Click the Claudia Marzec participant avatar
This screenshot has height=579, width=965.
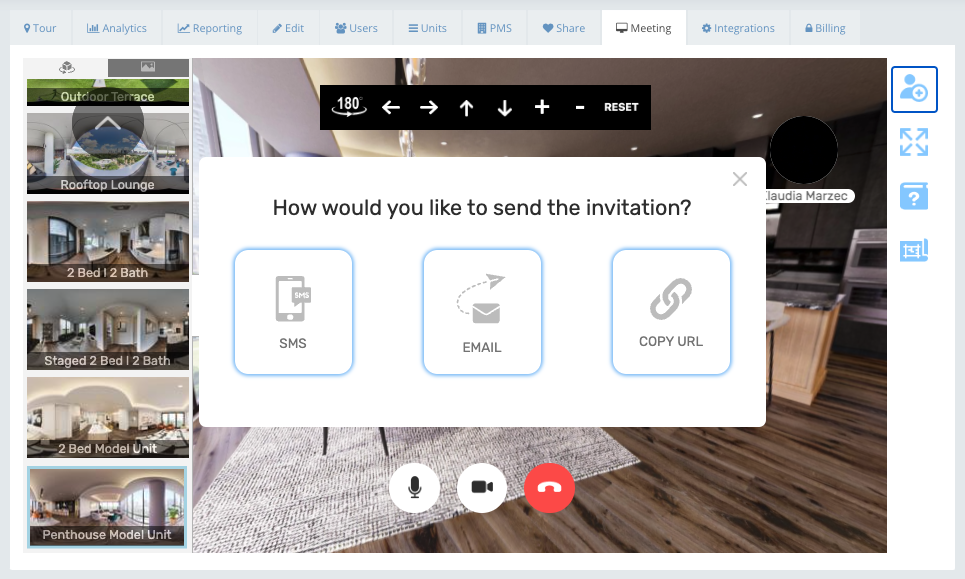click(804, 150)
